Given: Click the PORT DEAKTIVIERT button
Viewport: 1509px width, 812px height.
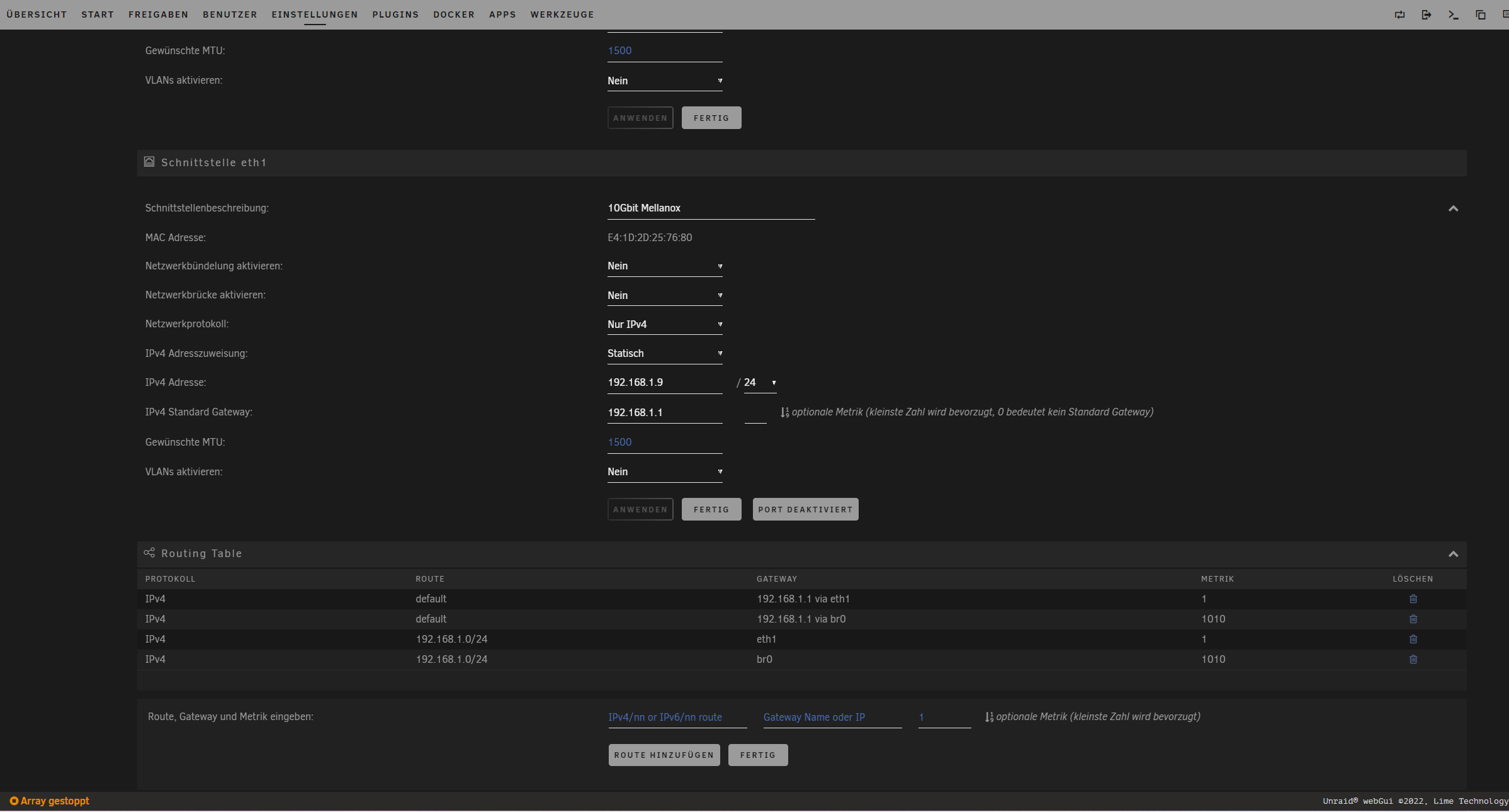Looking at the screenshot, I should coord(805,509).
